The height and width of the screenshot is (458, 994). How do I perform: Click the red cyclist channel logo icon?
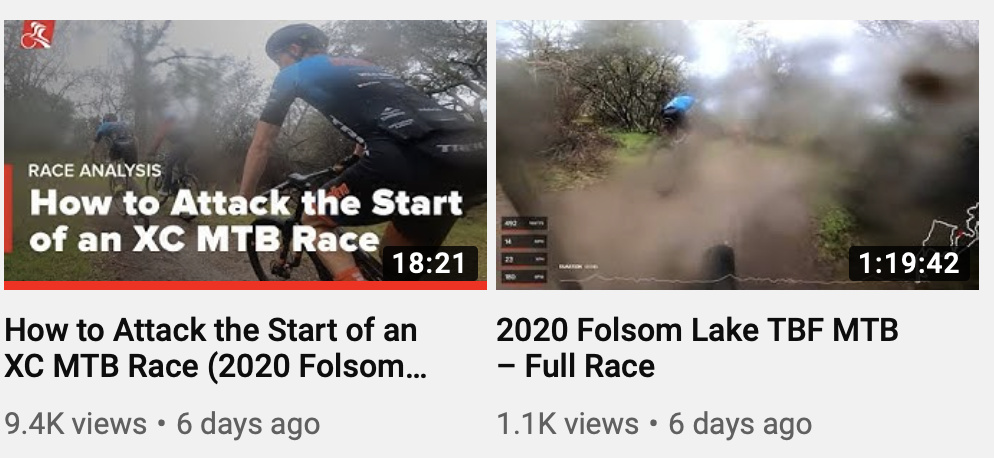click(x=37, y=34)
